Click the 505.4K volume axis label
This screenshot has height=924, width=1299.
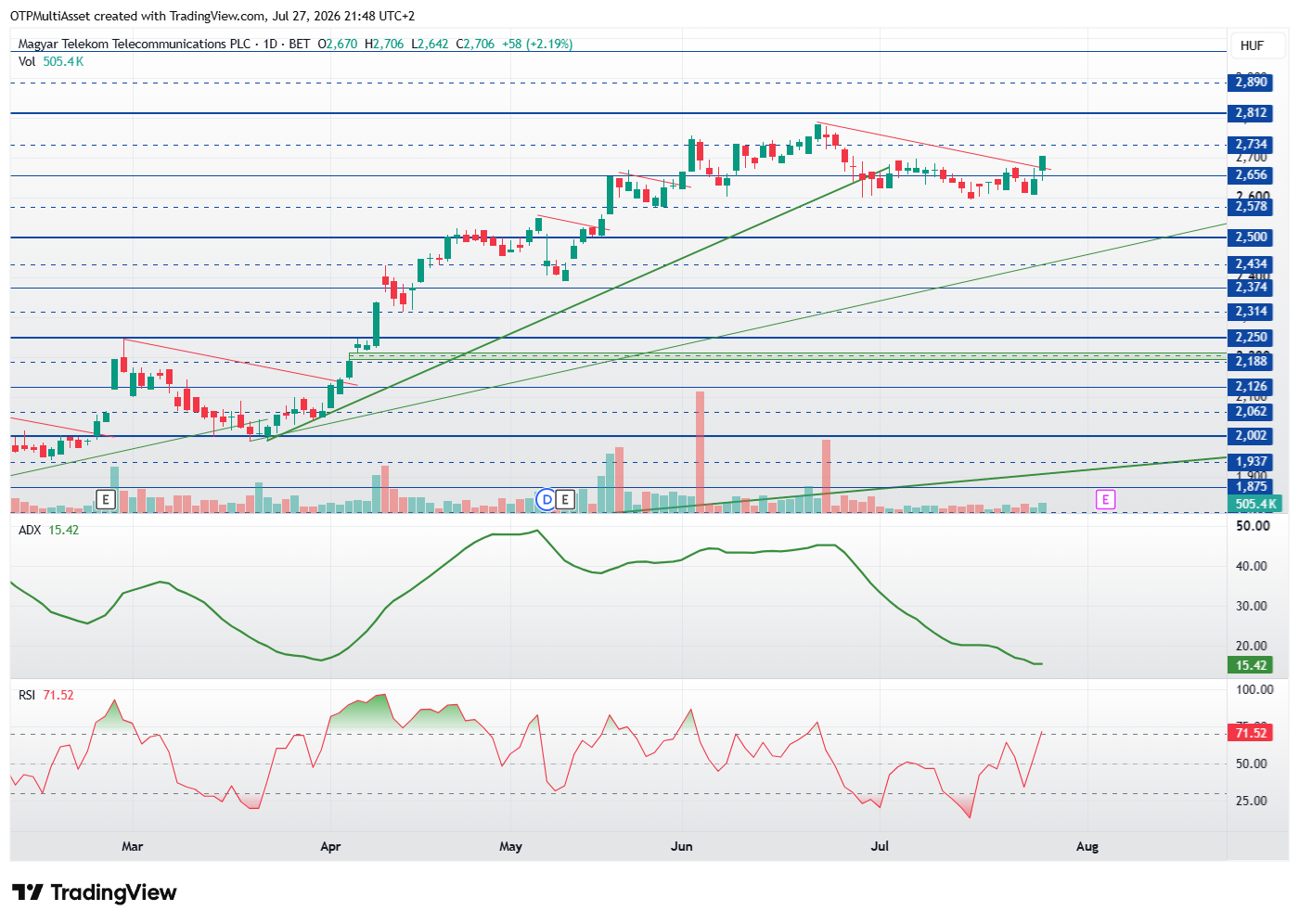click(1254, 505)
